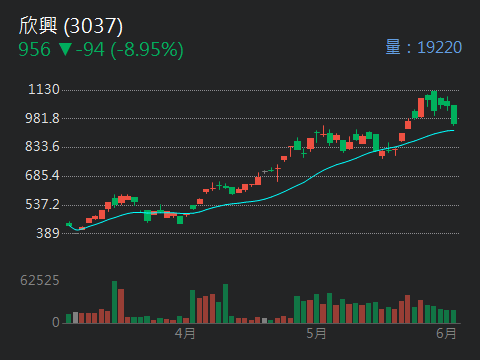
Task: Click the 537.2 price axis label
Action: click(42, 204)
